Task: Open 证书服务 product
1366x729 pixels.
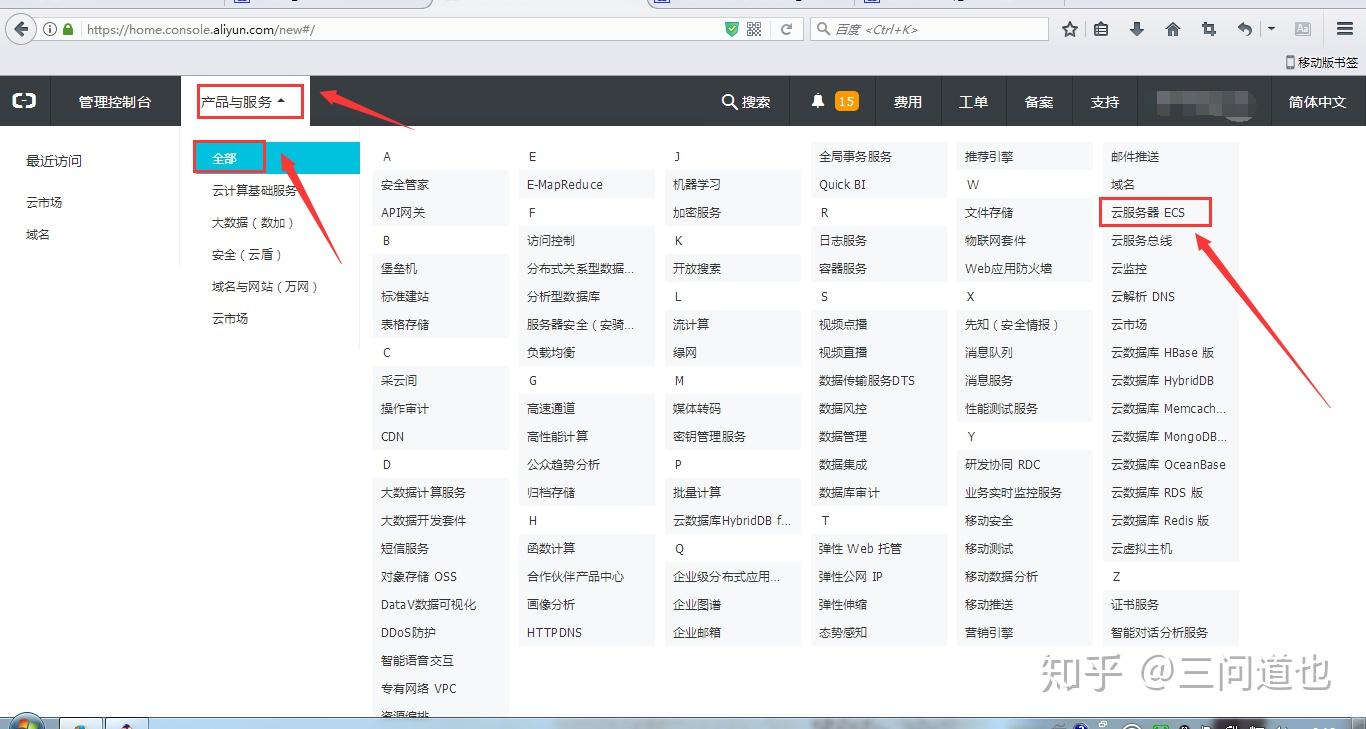Action: [x=1135, y=604]
